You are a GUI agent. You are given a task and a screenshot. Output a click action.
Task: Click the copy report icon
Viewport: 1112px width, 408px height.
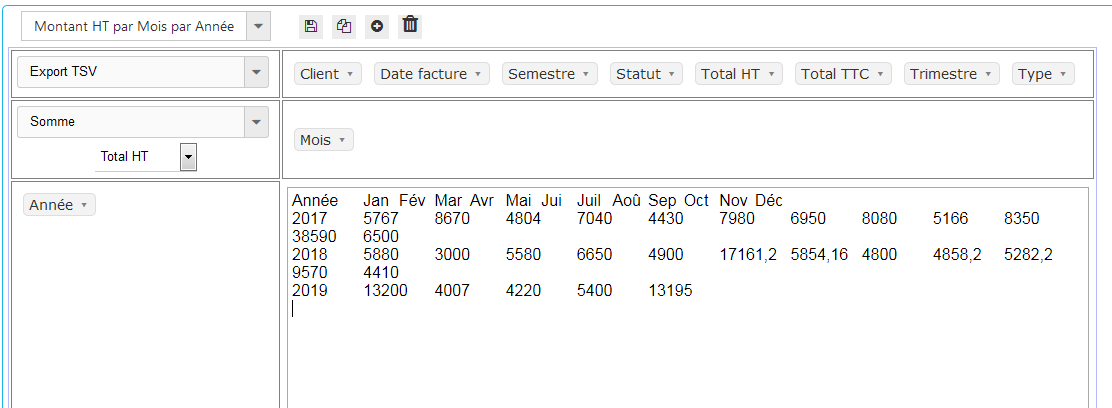[x=344, y=27]
